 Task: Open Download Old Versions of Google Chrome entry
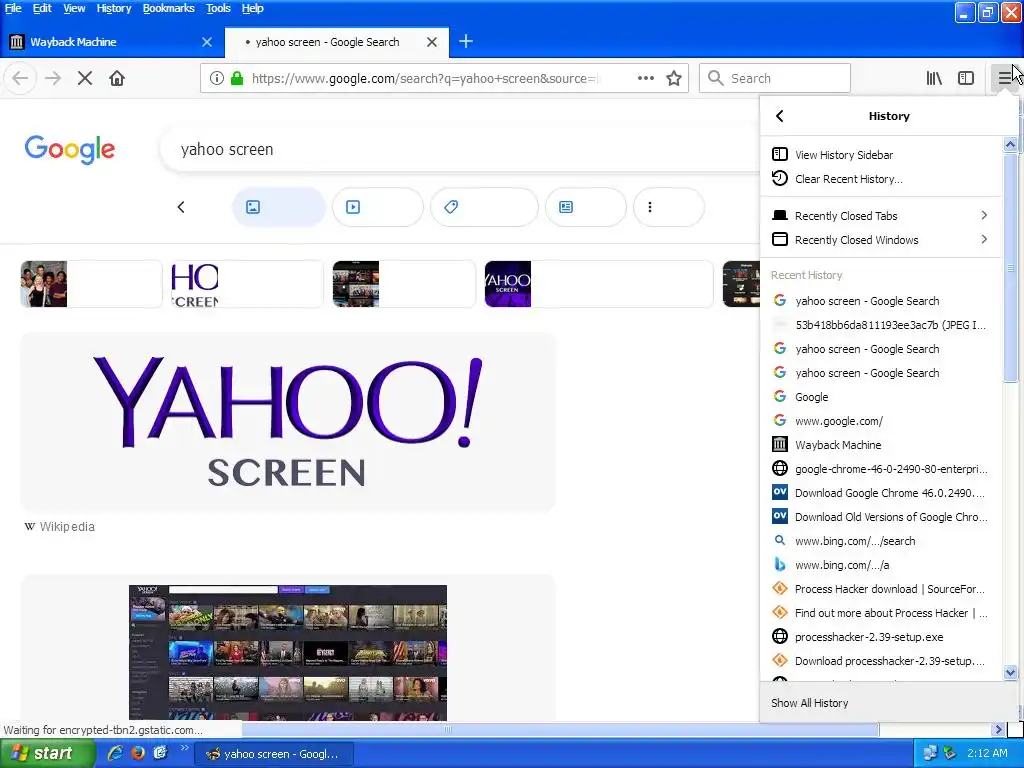(880, 517)
